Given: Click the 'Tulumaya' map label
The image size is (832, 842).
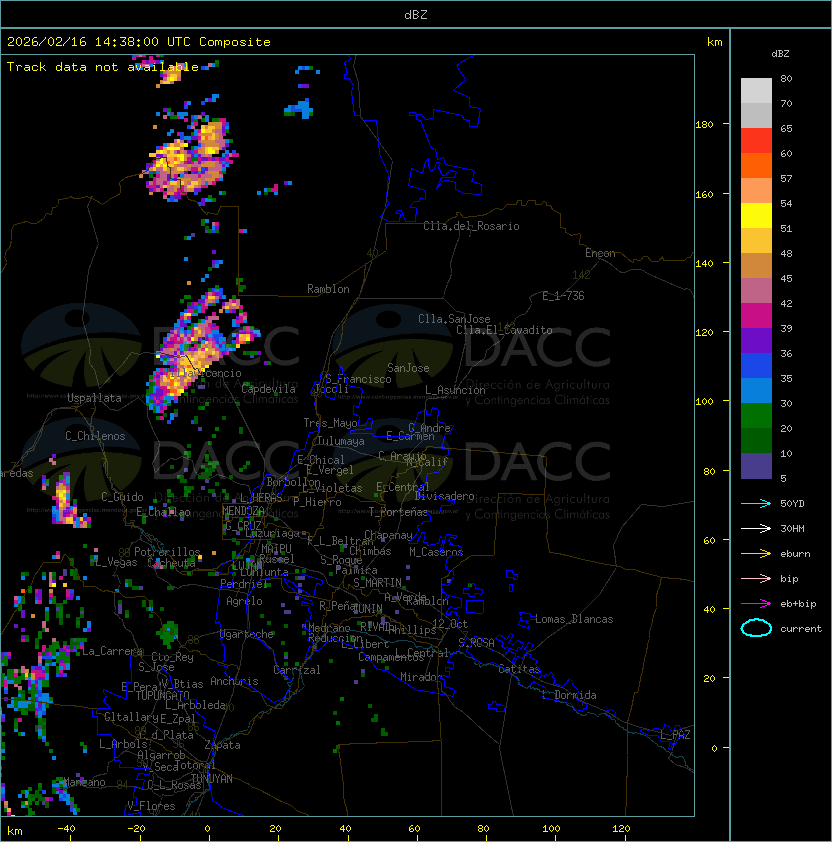Looking at the screenshot, I should [x=341, y=441].
